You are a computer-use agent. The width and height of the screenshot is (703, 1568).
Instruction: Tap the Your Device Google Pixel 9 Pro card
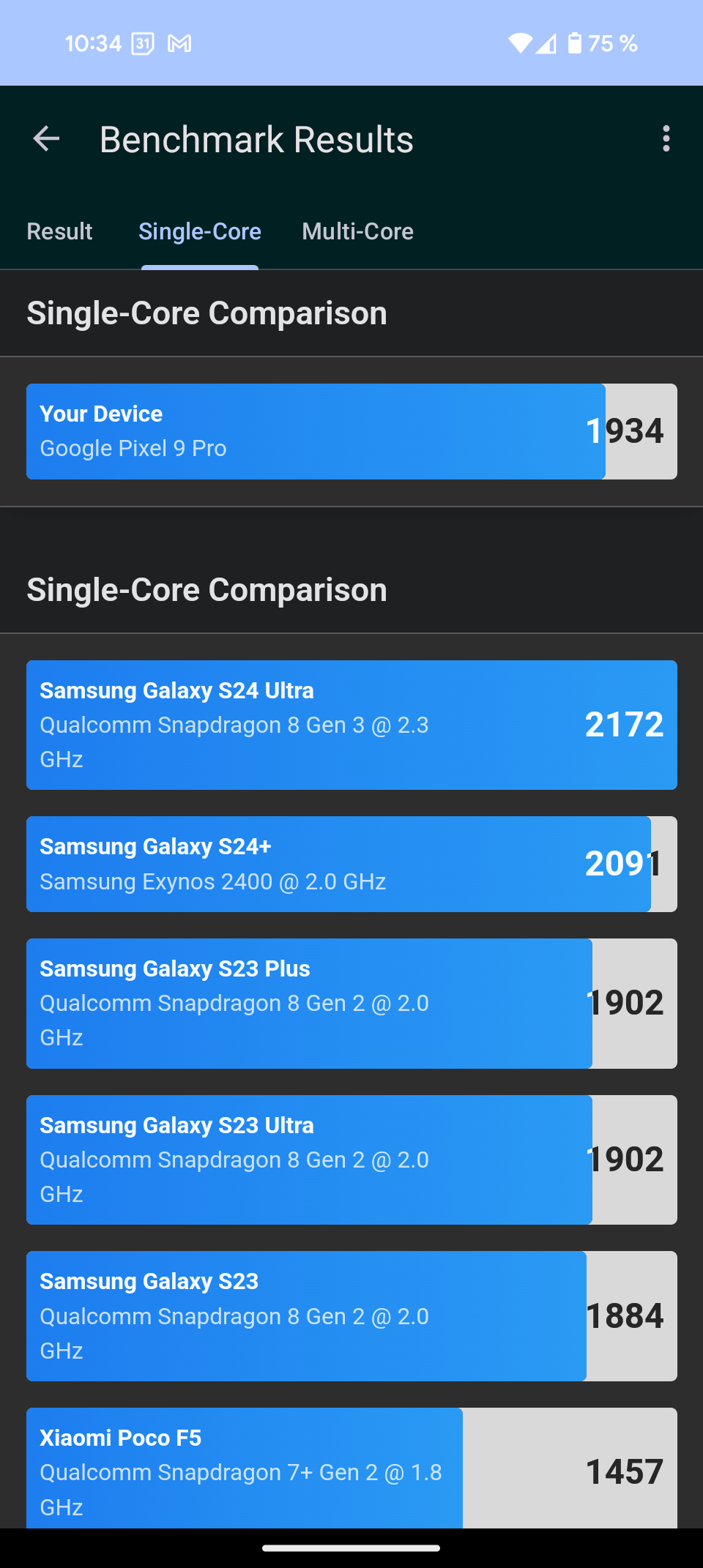pyautogui.click(x=351, y=431)
